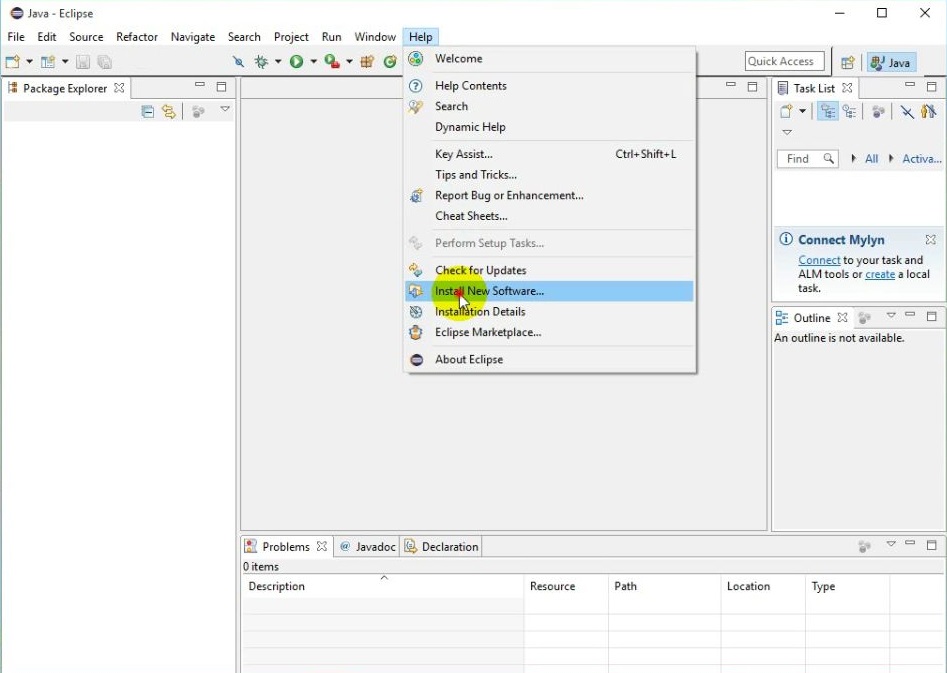
Task: Close the Task List tab
Action: 847,88
